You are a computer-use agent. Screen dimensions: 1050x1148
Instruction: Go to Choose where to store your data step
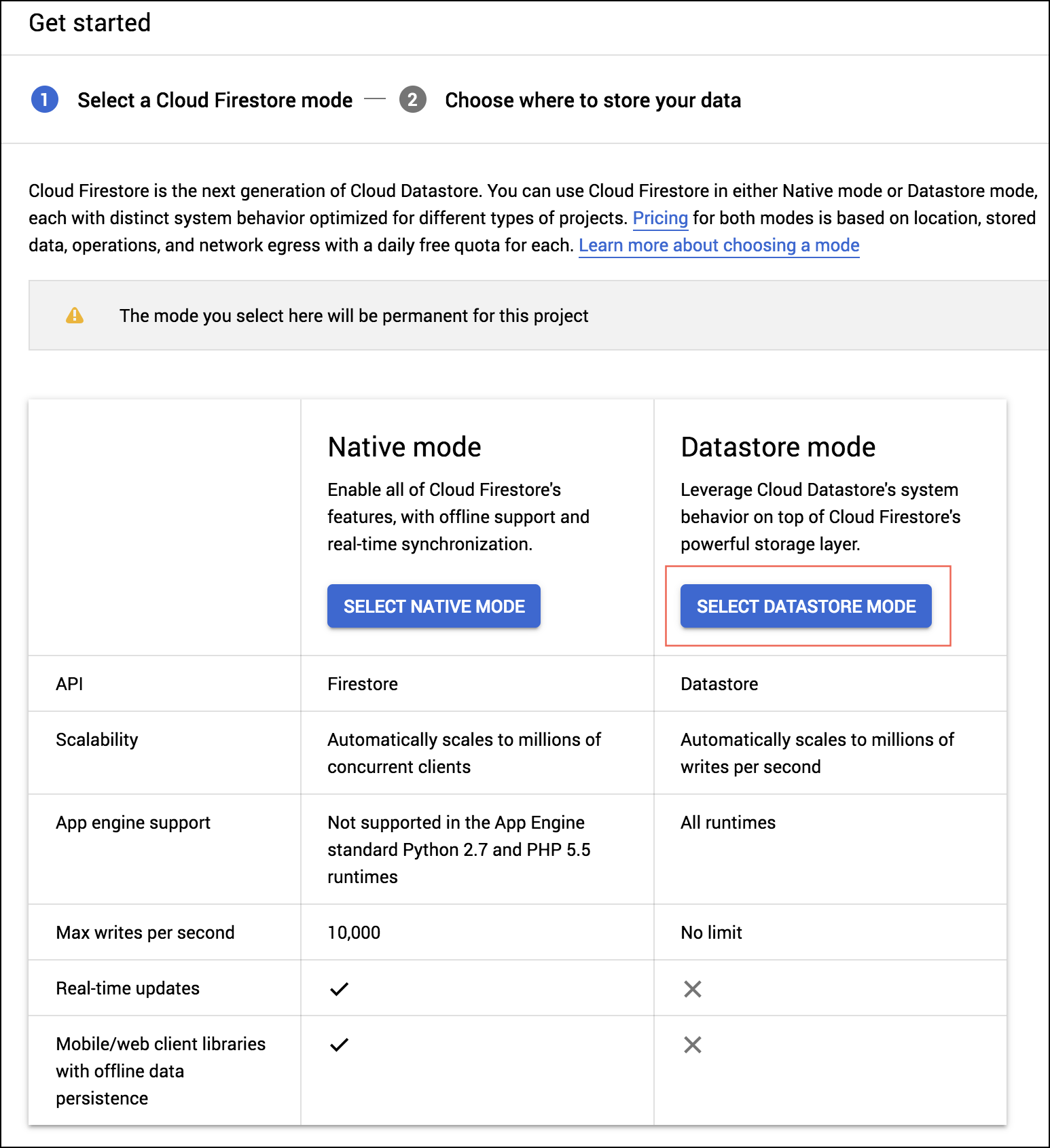[592, 101]
